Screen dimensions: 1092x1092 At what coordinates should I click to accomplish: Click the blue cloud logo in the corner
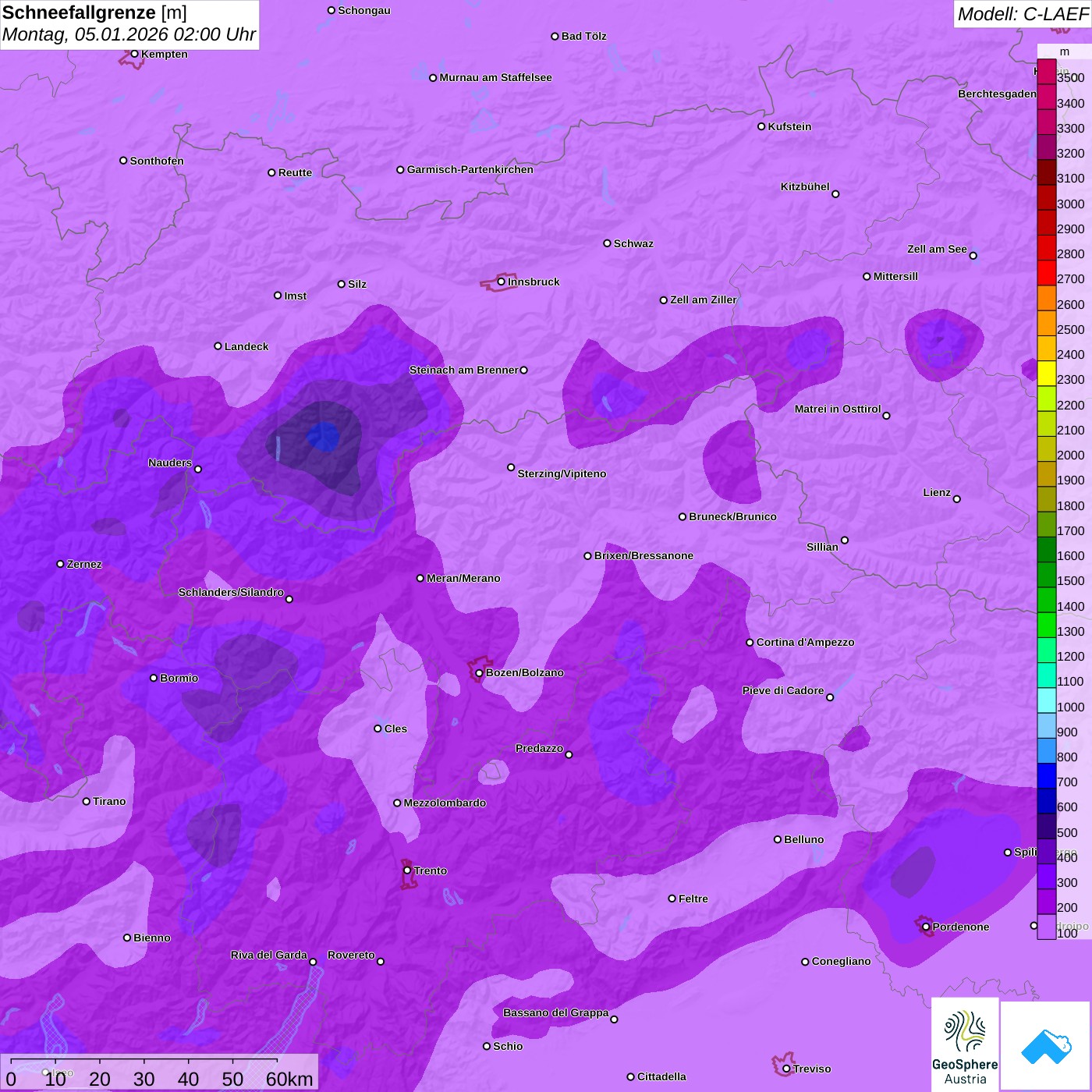(x=1046, y=1047)
